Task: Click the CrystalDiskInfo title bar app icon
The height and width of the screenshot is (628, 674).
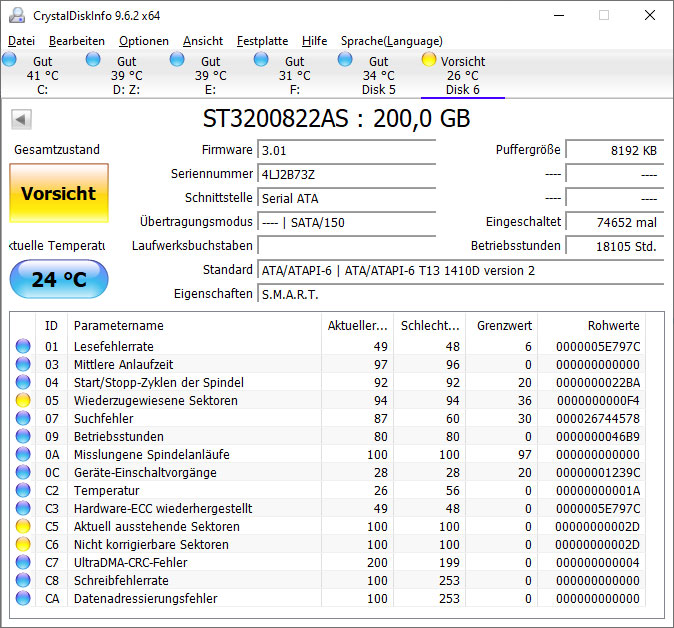Action: point(17,15)
